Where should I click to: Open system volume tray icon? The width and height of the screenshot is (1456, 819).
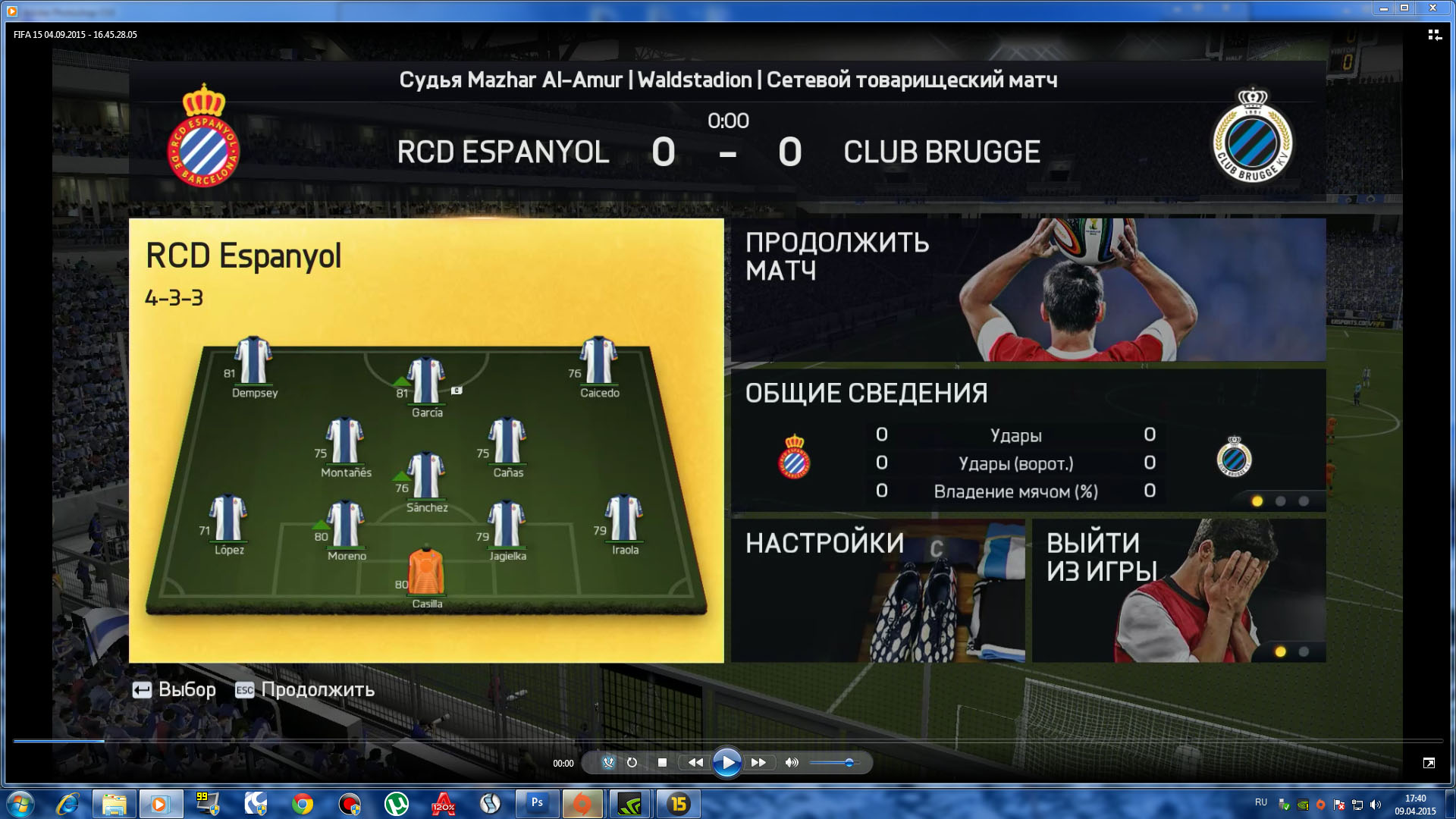1375,805
